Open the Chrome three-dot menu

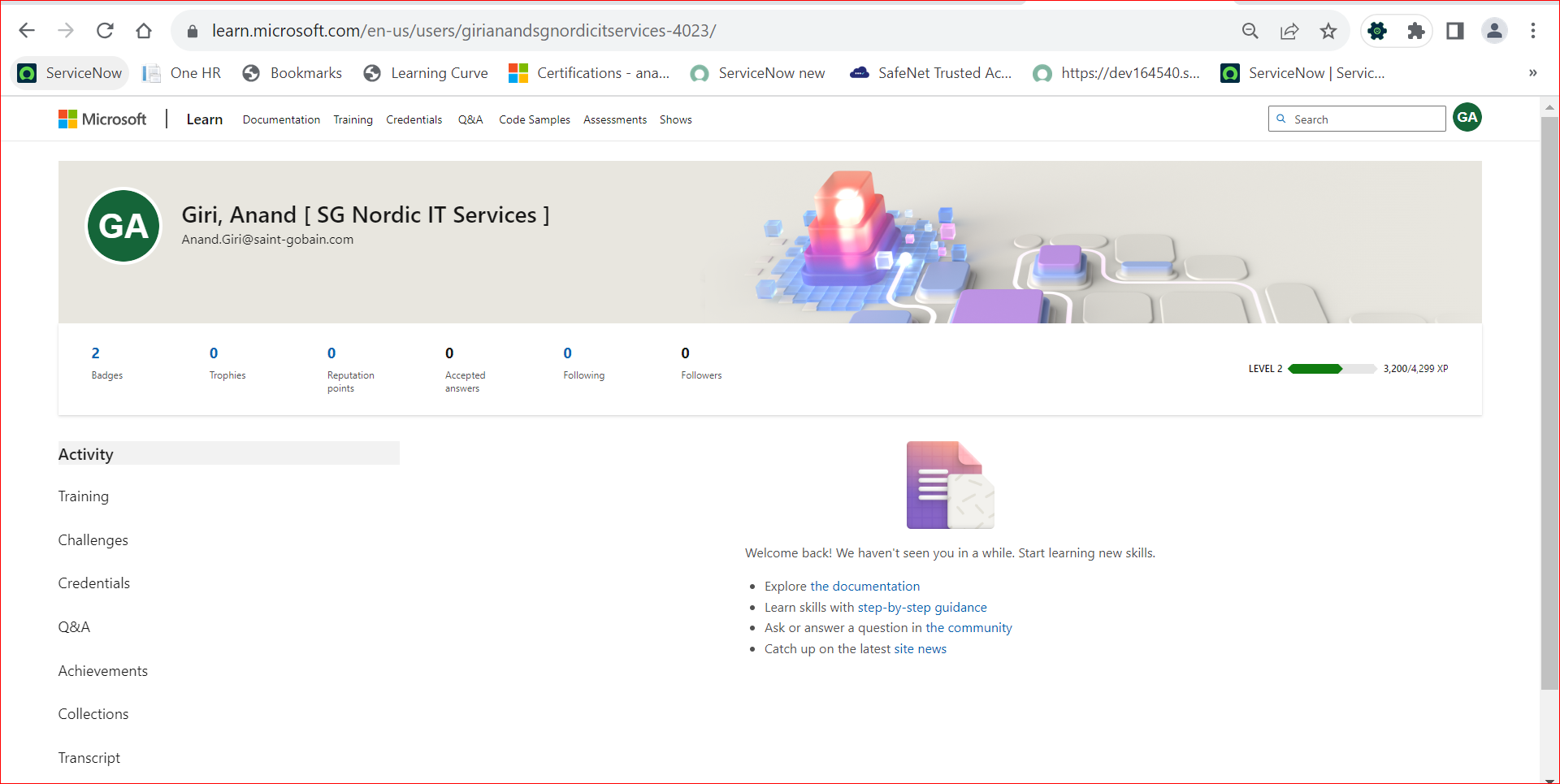tap(1533, 31)
